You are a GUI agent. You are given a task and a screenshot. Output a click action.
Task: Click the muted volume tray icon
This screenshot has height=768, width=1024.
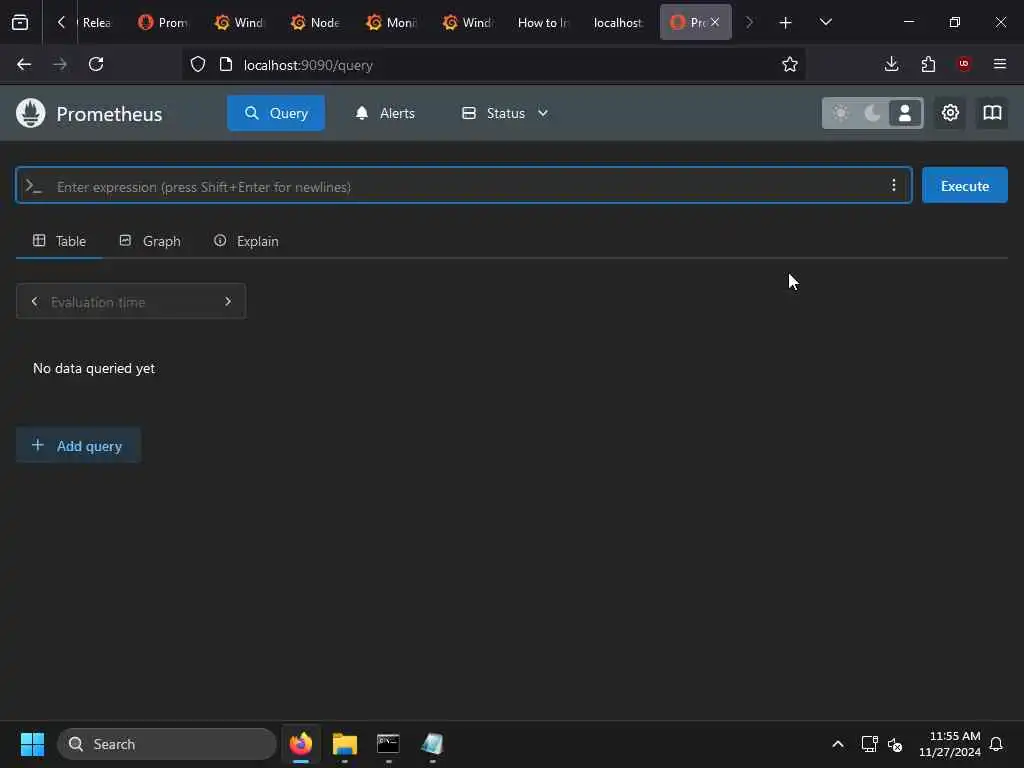coord(895,744)
